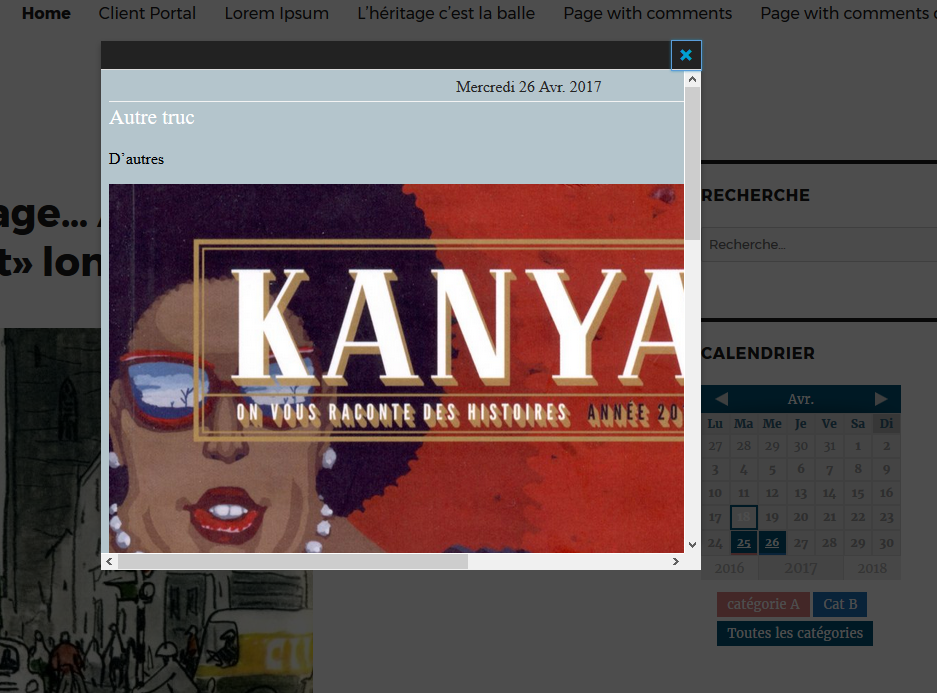Image resolution: width=937 pixels, height=693 pixels.
Task: Close the event popup with the X
Action: pyautogui.click(x=686, y=56)
